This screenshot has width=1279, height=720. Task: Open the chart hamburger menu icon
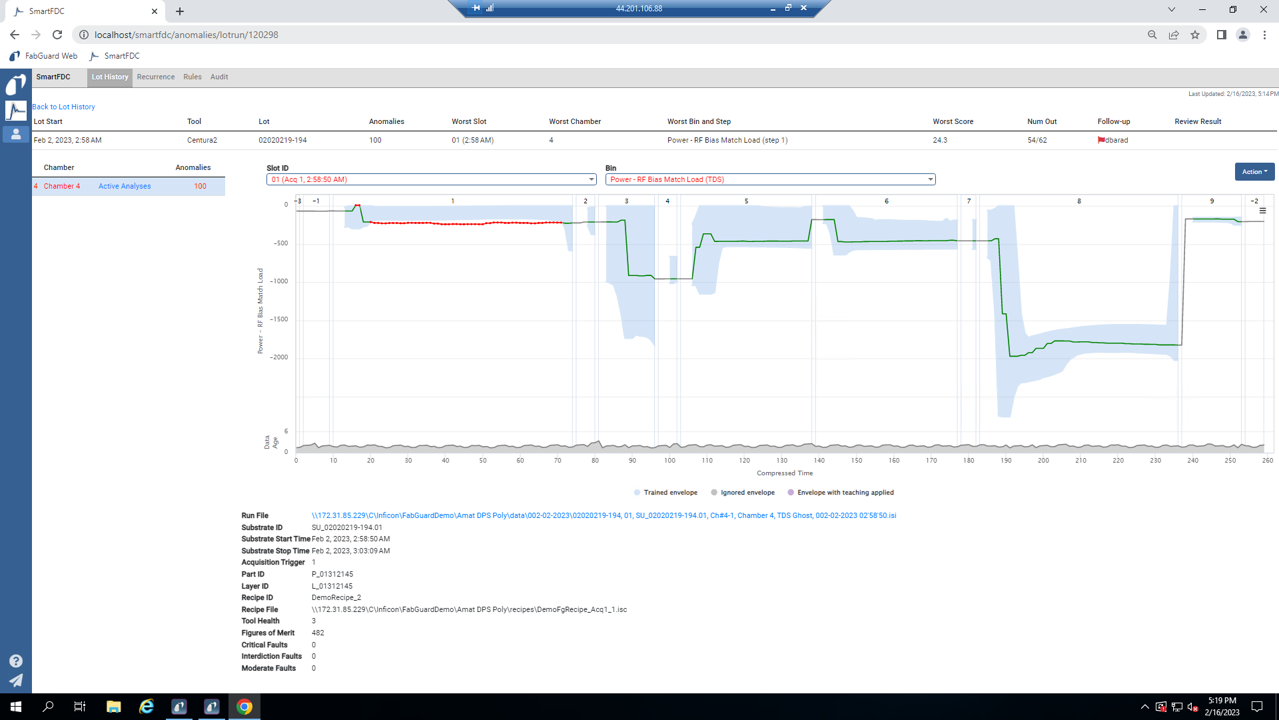point(1262,211)
